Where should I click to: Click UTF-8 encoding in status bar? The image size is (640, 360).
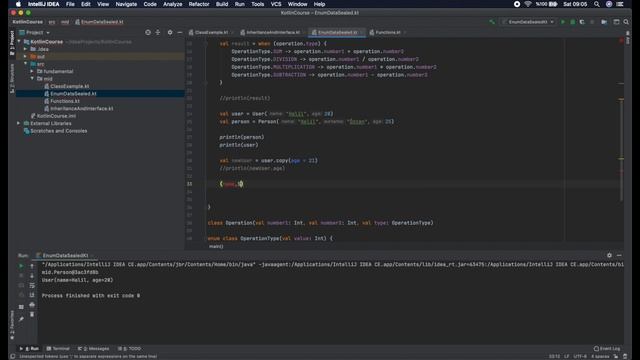click(580, 356)
